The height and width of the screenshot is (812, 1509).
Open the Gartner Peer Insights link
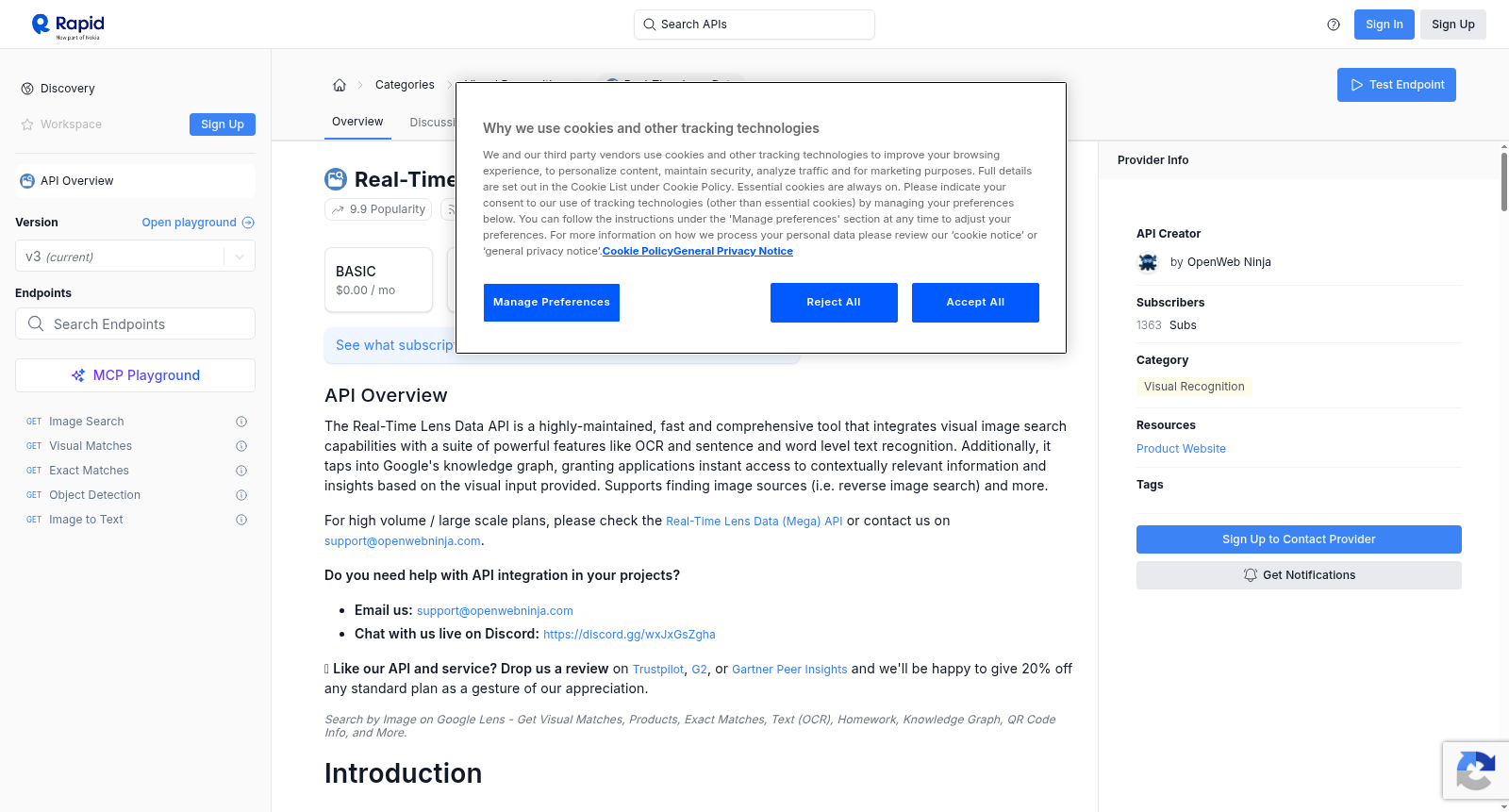click(789, 670)
